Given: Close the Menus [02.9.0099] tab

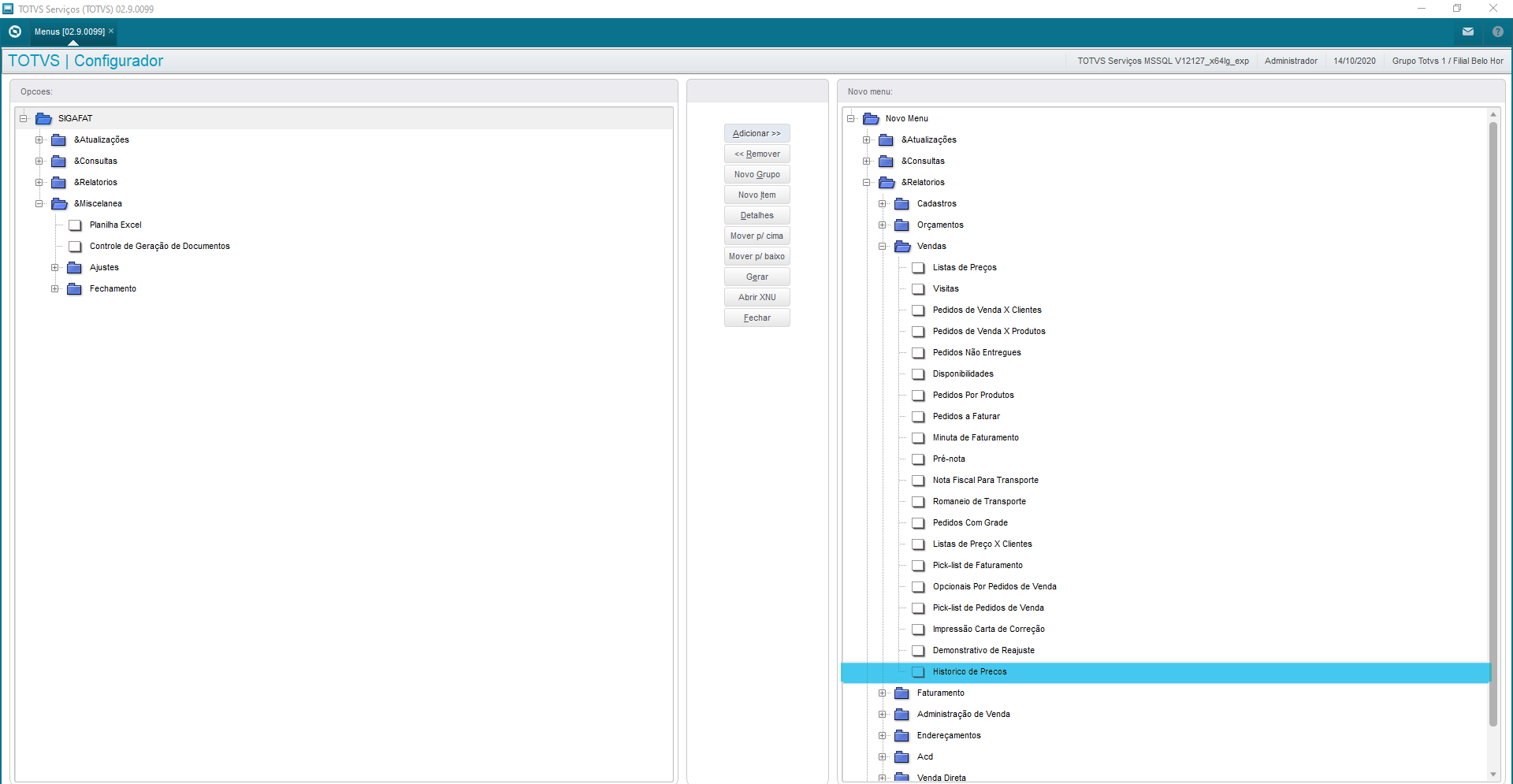Looking at the screenshot, I should 111,31.
